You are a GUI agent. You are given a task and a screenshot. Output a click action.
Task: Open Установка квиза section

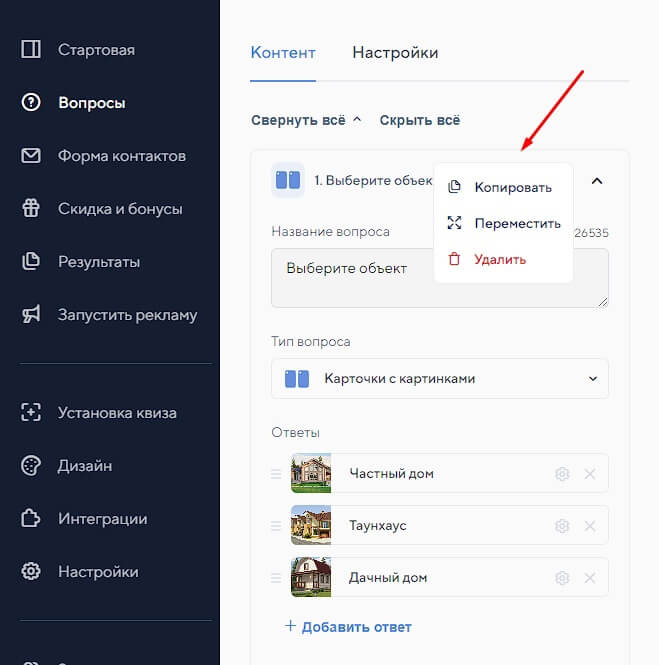(117, 413)
